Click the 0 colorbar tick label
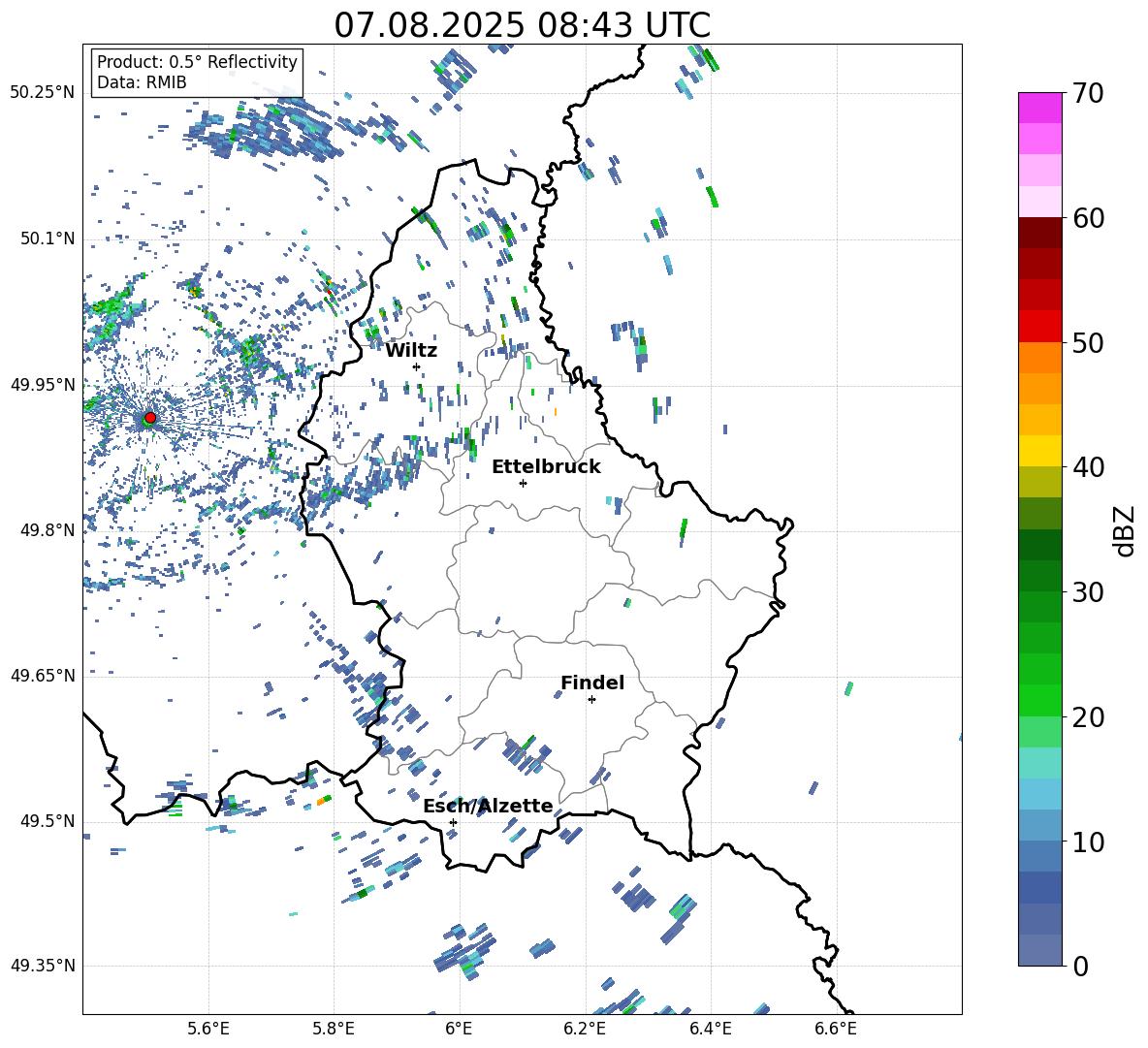Screen dimensions: 1148x1048 coord(1081,966)
